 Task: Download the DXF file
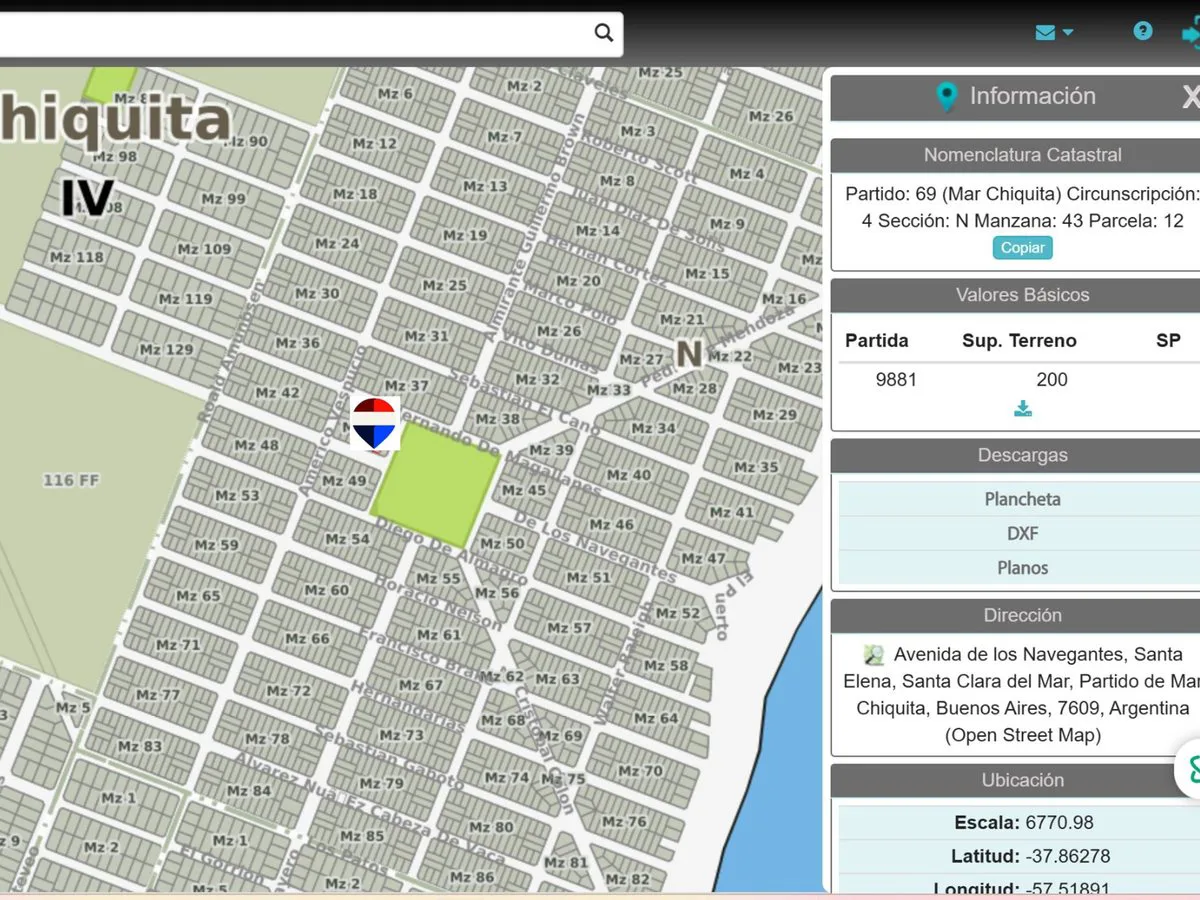coord(1022,533)
